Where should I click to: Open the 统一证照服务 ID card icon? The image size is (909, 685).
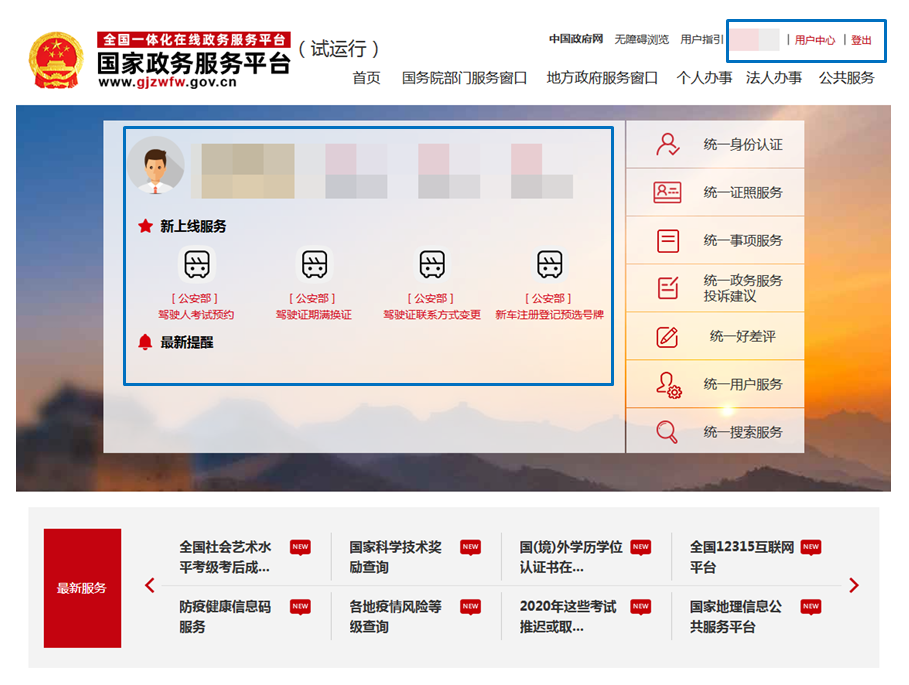pos(668,192)
